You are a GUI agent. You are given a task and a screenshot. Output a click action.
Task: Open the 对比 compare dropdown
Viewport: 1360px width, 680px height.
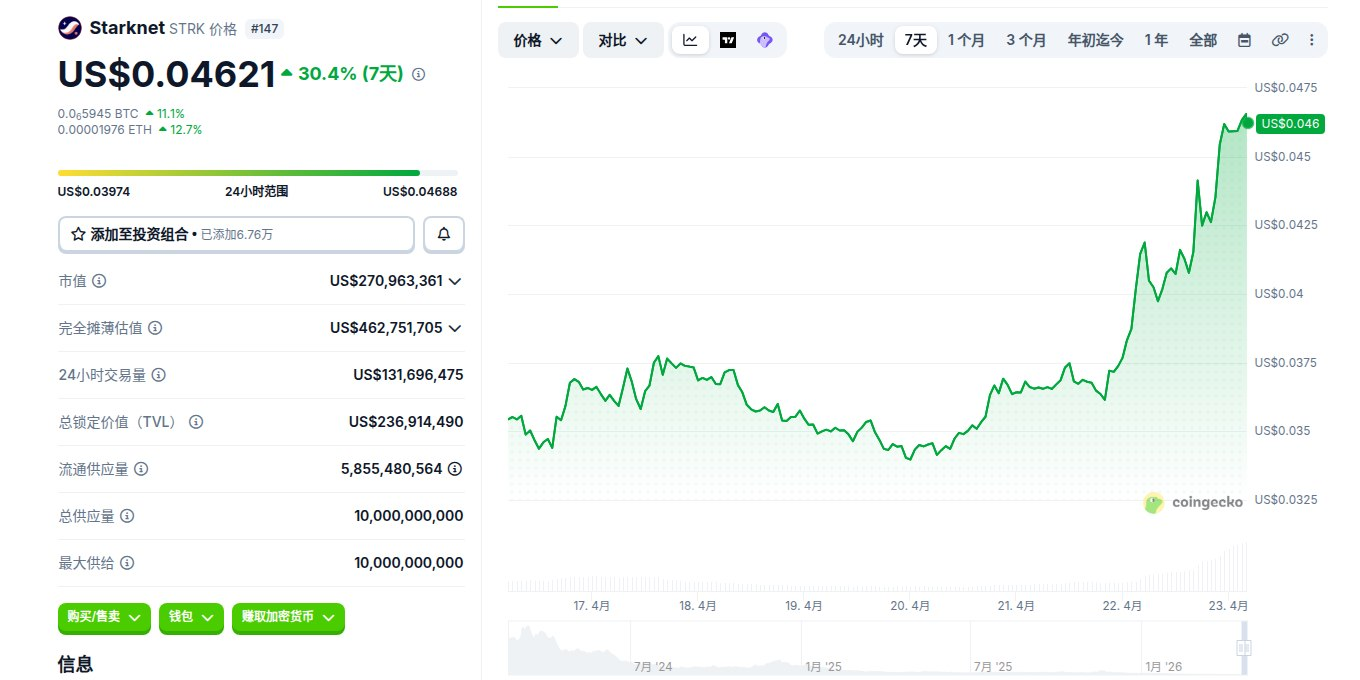click(x=623, y=40)
